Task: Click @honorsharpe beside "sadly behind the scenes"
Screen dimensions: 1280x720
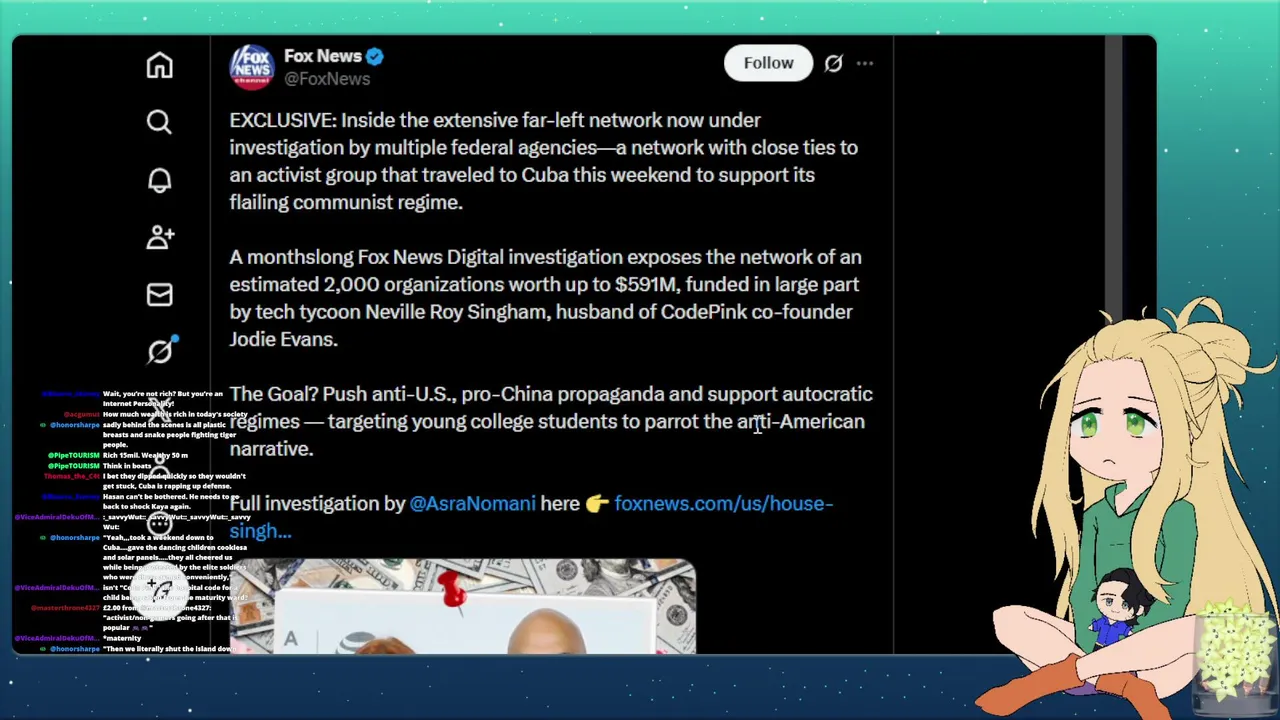Action: click(x=75, y=425)
